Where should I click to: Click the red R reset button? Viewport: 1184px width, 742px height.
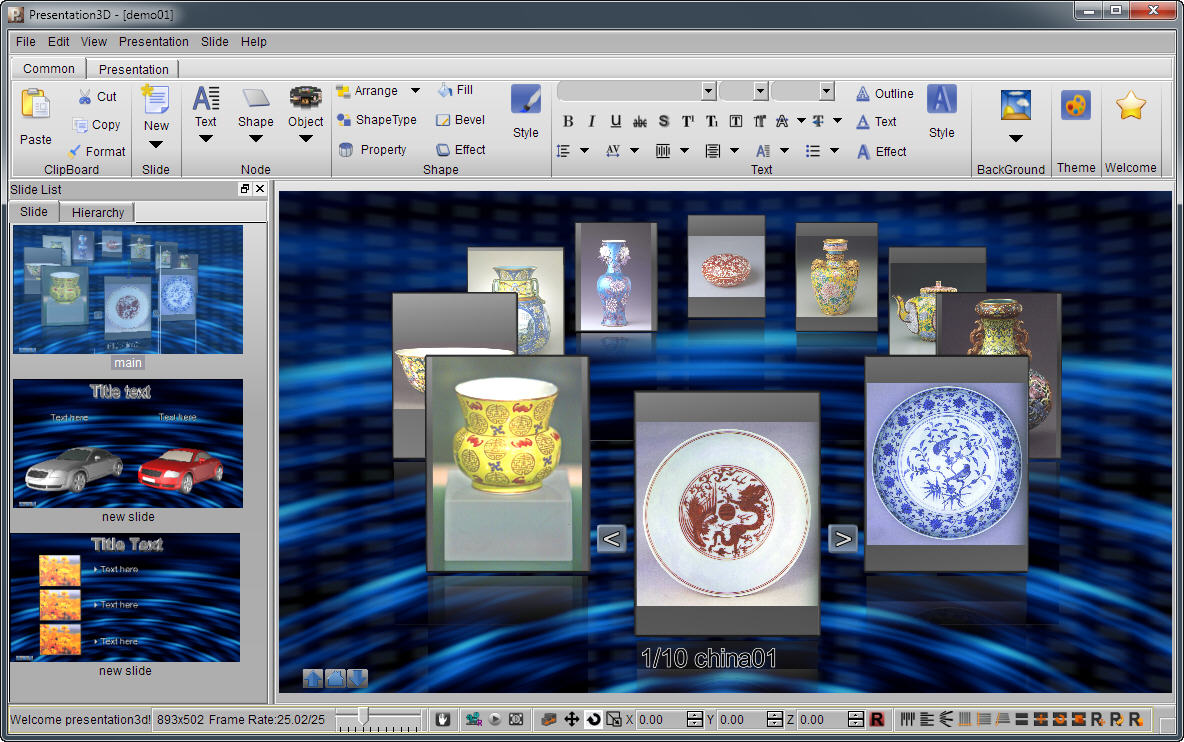coord(877,719)
